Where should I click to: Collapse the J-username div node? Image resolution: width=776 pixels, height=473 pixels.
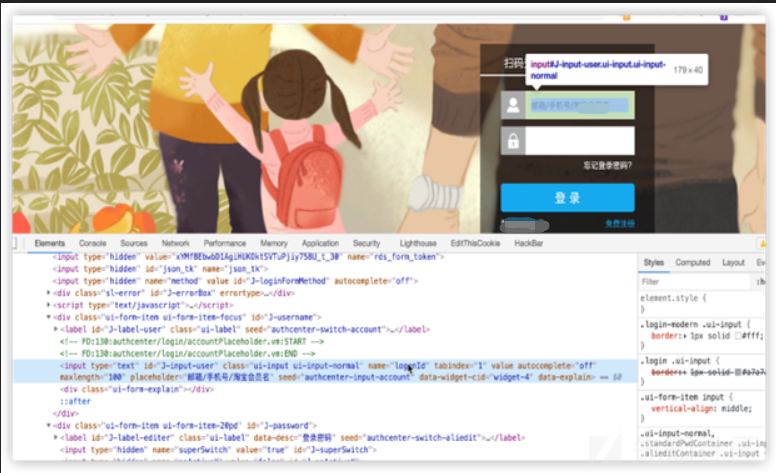[x=48, y=317]
